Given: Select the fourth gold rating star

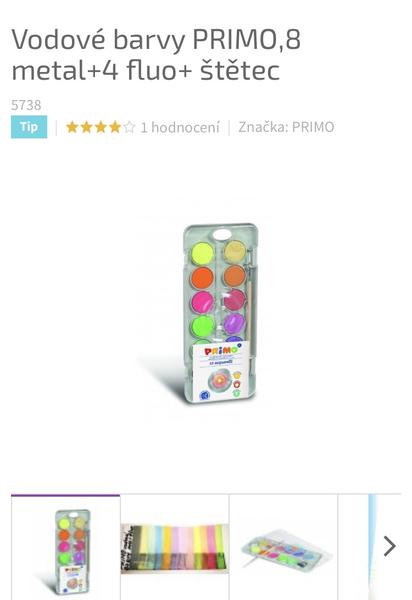Looking at the screenshot, I should (x=115, y=127).
